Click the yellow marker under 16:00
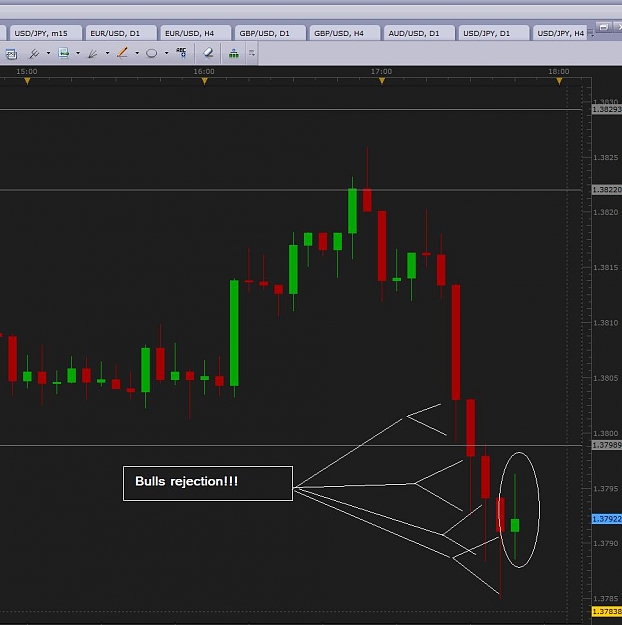Viewport: 622px width, 625px height. (205, 81)
